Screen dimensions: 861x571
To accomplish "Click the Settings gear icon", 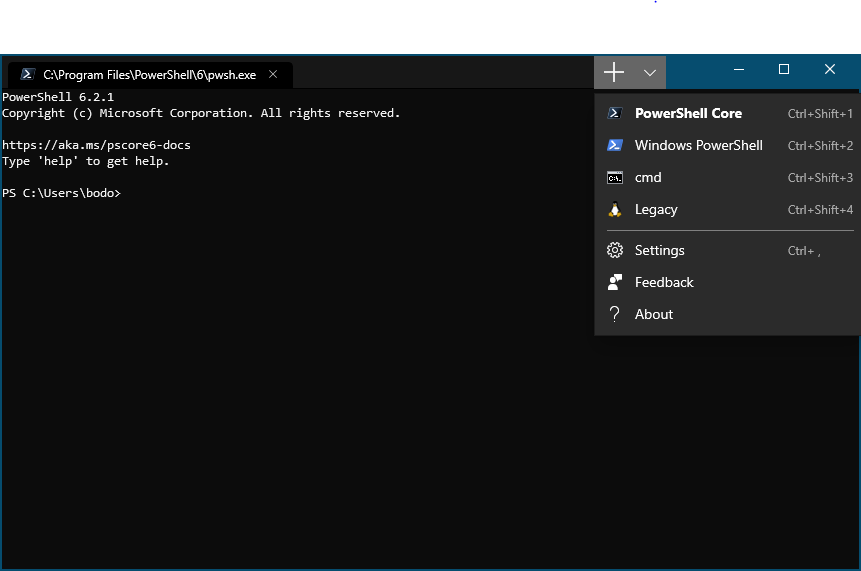I will tap(614, 250).
